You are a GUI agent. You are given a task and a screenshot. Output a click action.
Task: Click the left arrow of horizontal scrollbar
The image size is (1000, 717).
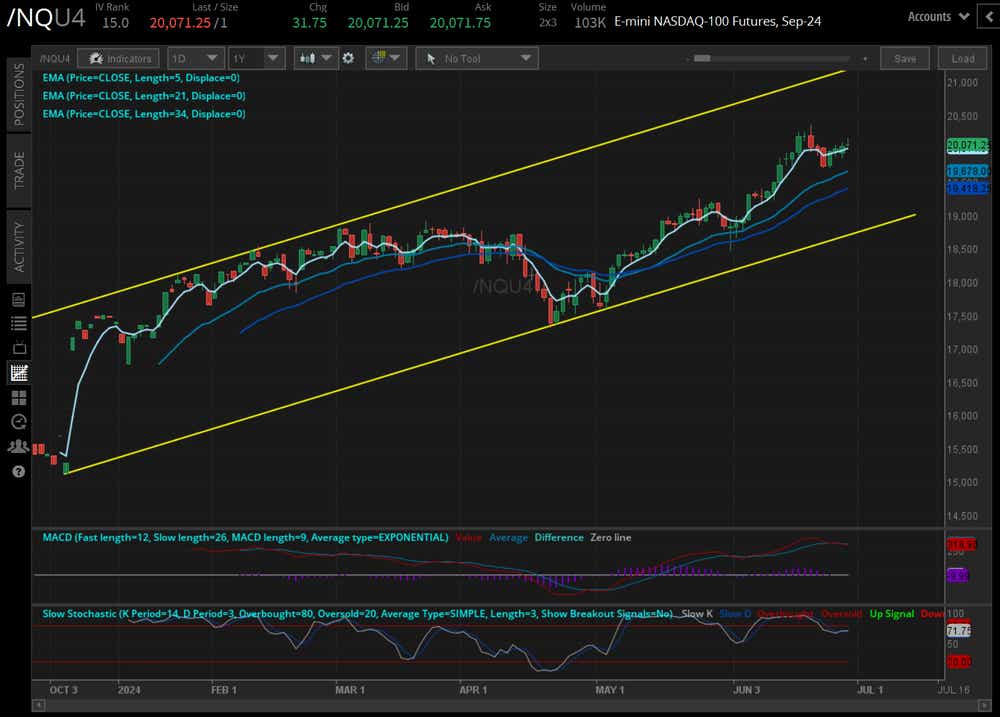tap(38, 705)
